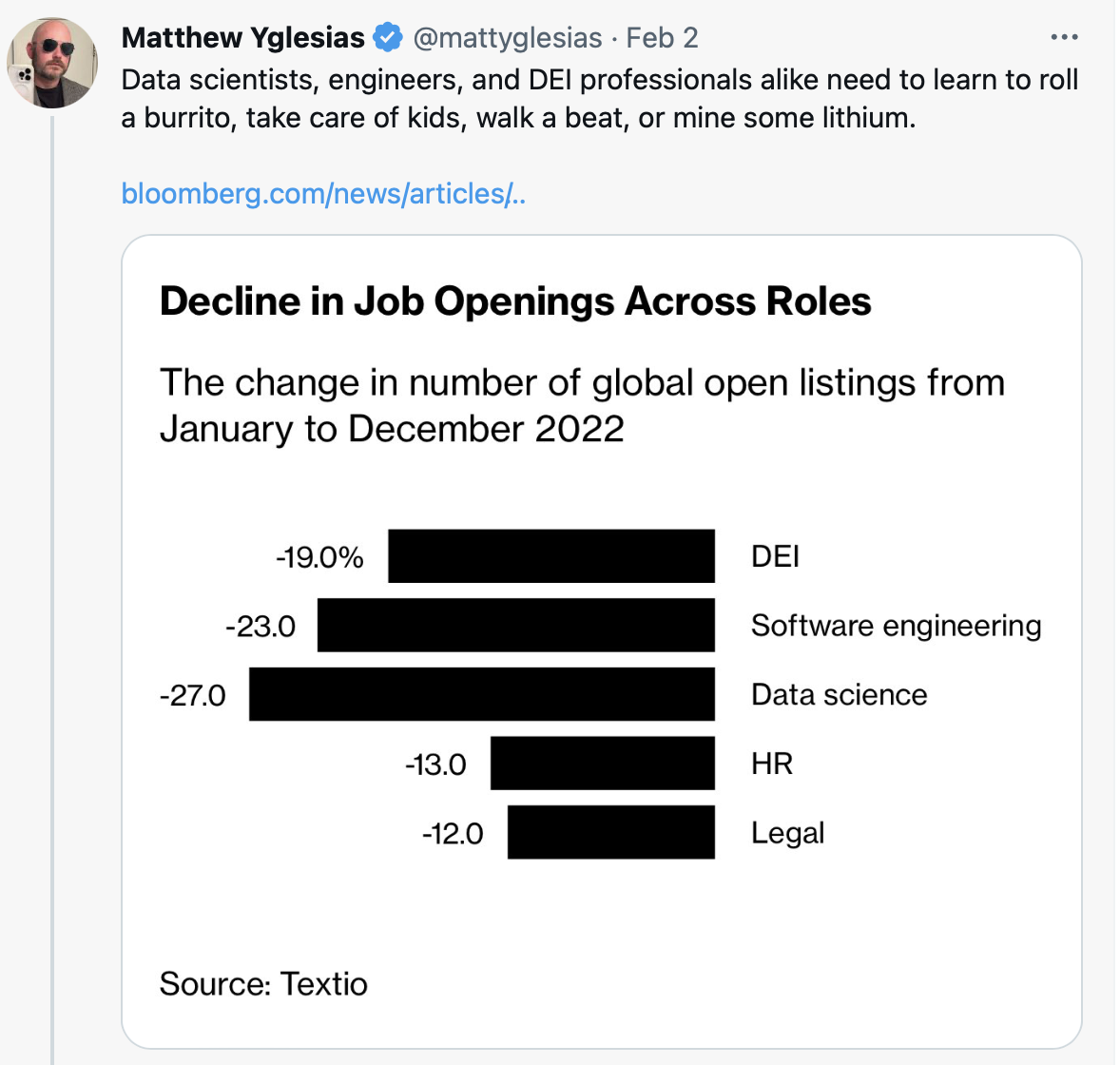The height and width of the screenshot is (1065, 1120).
Task: Click the -27.0 value label
Action: pyautogui.click(x=193, y=696)
